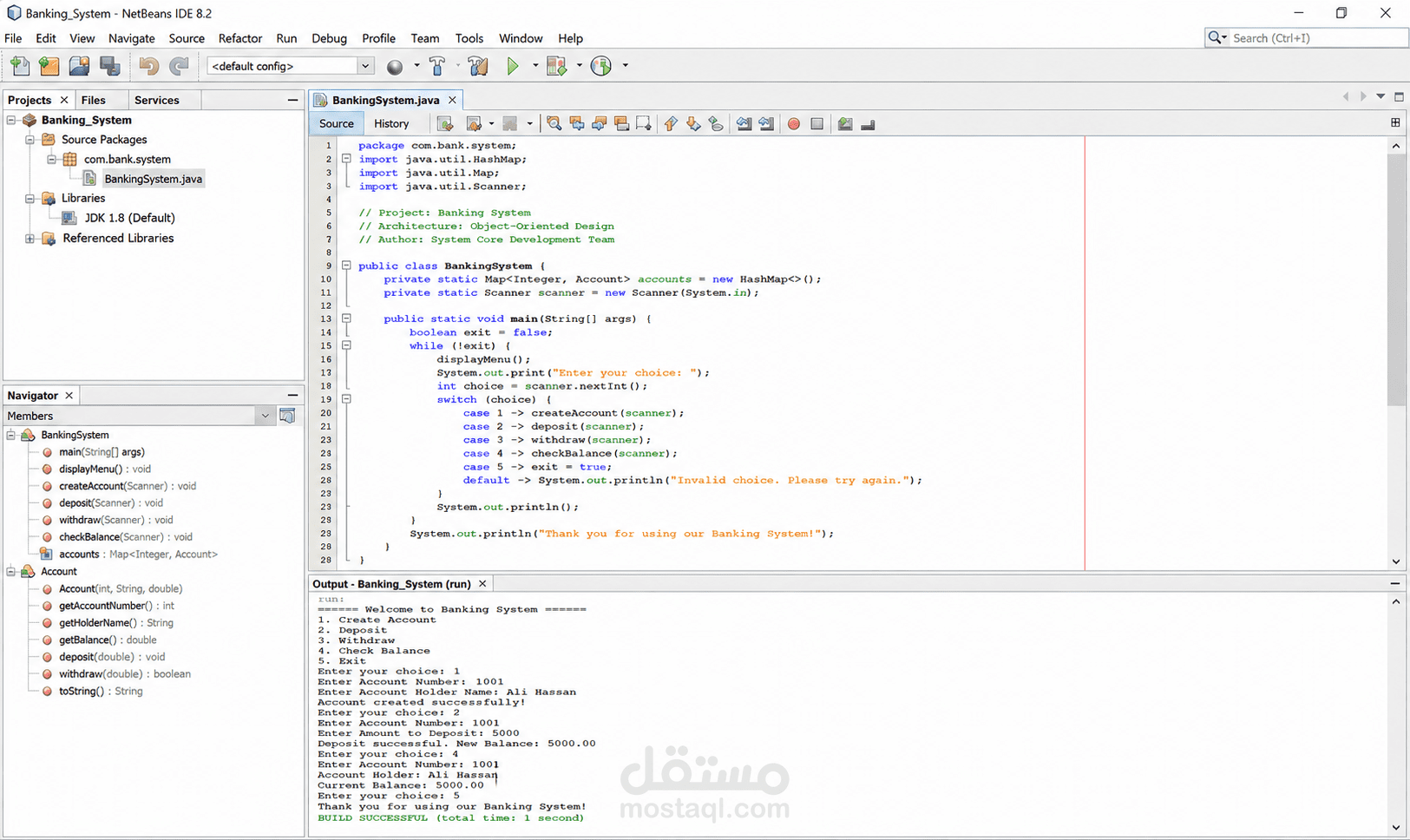Fold the switch statement code block
Screen dimensions: 1410x840
(346, 399)
